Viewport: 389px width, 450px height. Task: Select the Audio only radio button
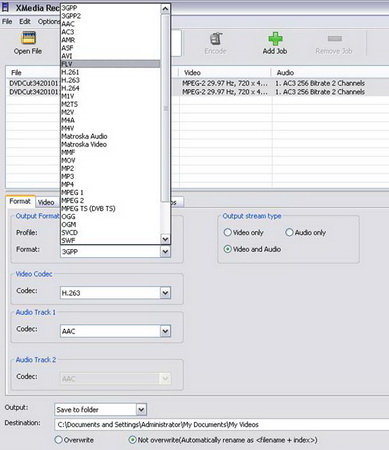289,232
